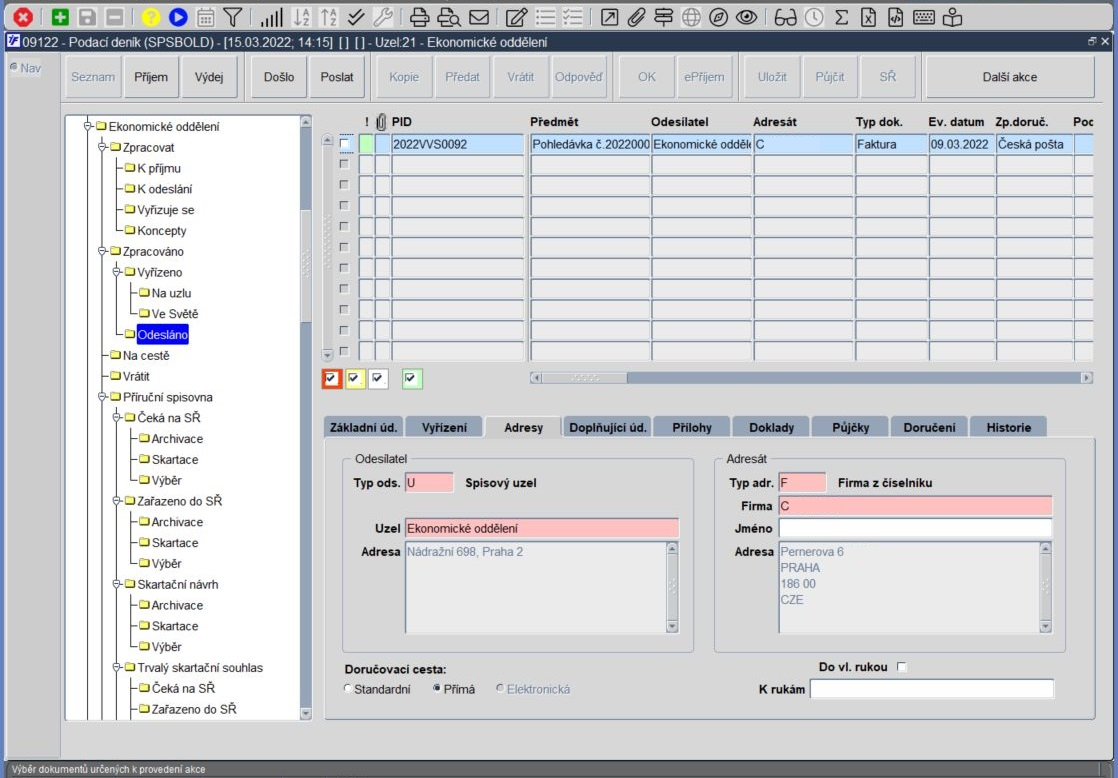The width and height of the screenshot is (1118, 778).
Task: Click the printer icon in toolbar
Action: (x=420, y=17)
